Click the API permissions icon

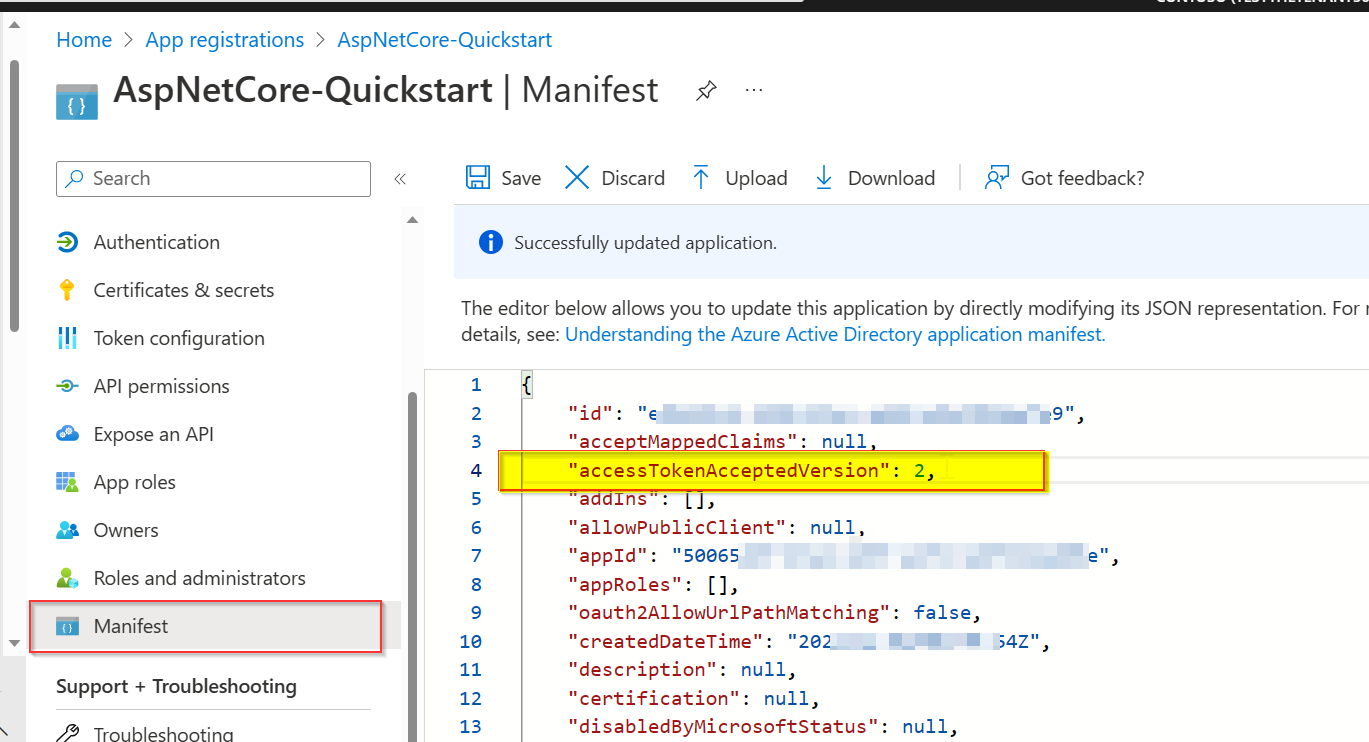67,386
